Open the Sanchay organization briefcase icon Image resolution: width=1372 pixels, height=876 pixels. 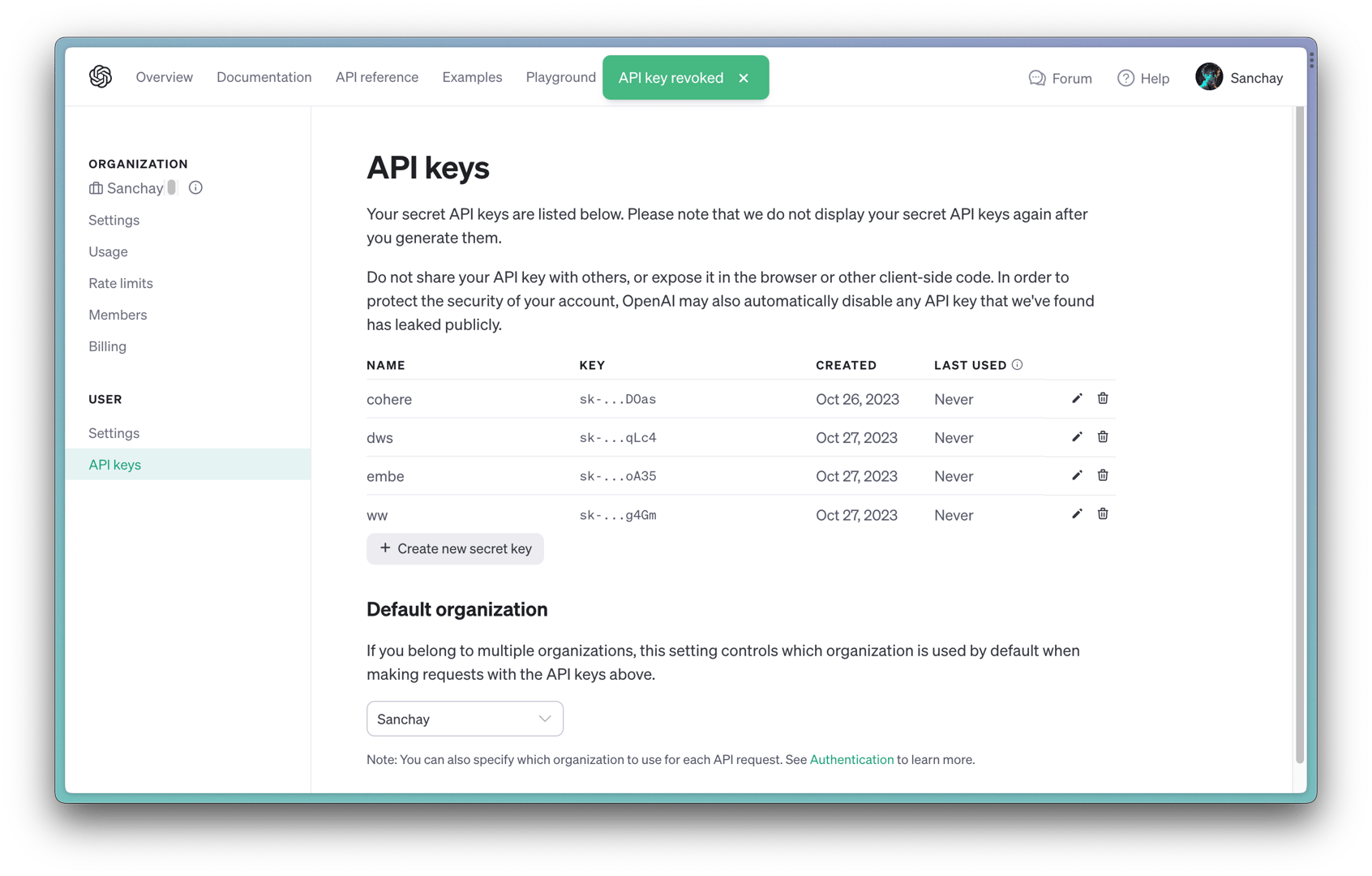(96, 188)
